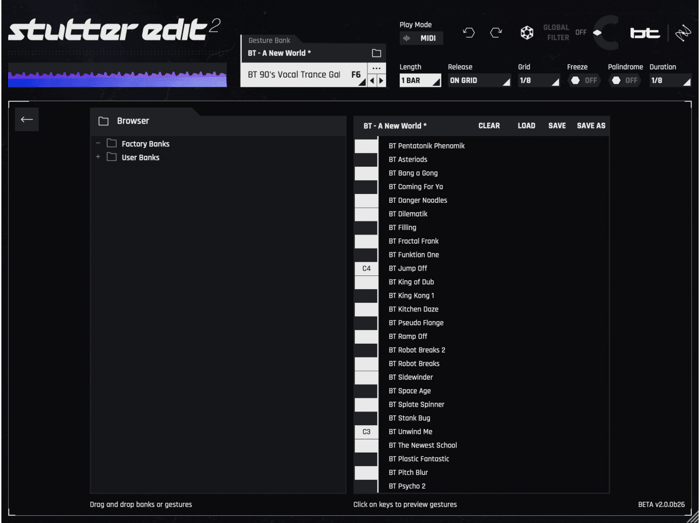The height and width of the screenshot is (523, 700).
Task: Click the SAVE AS button
Action: 591,126
